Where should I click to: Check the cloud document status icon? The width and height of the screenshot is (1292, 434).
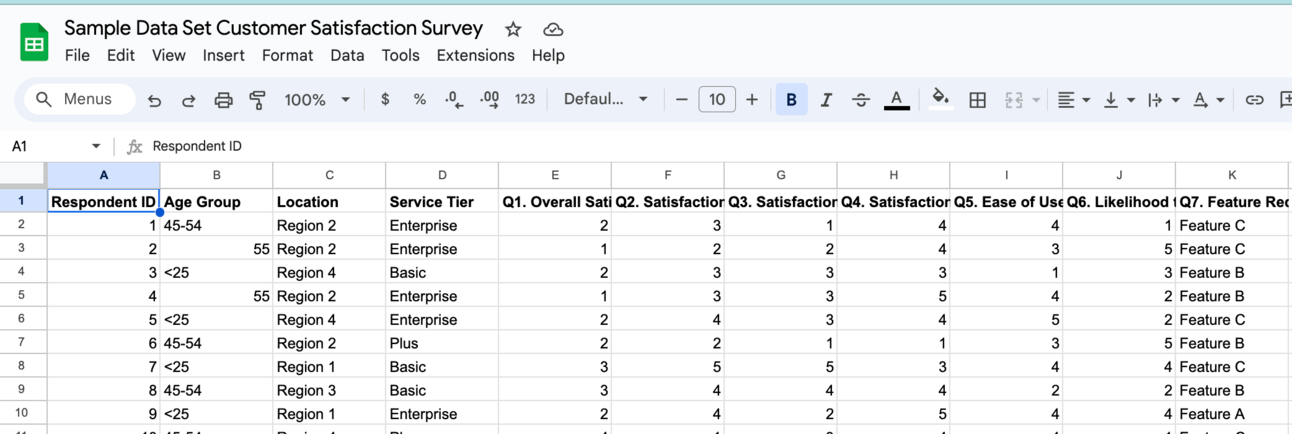552,29
